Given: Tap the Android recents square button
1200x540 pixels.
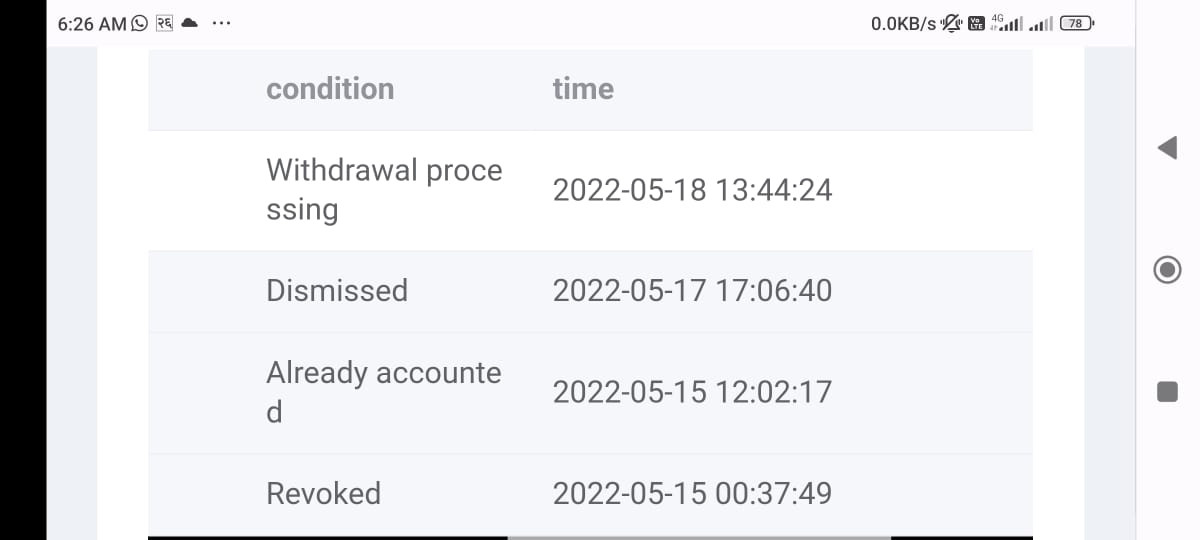Looking at the screenshot, I should click(x=1167, y=391).
